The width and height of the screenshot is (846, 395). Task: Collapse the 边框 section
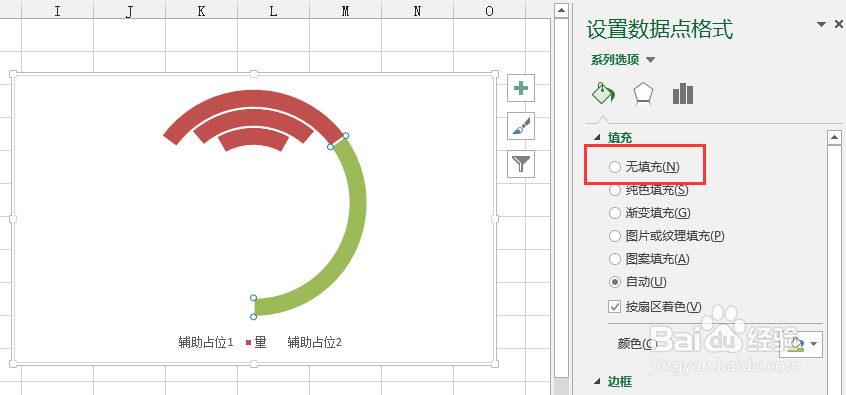coord(597,382)
